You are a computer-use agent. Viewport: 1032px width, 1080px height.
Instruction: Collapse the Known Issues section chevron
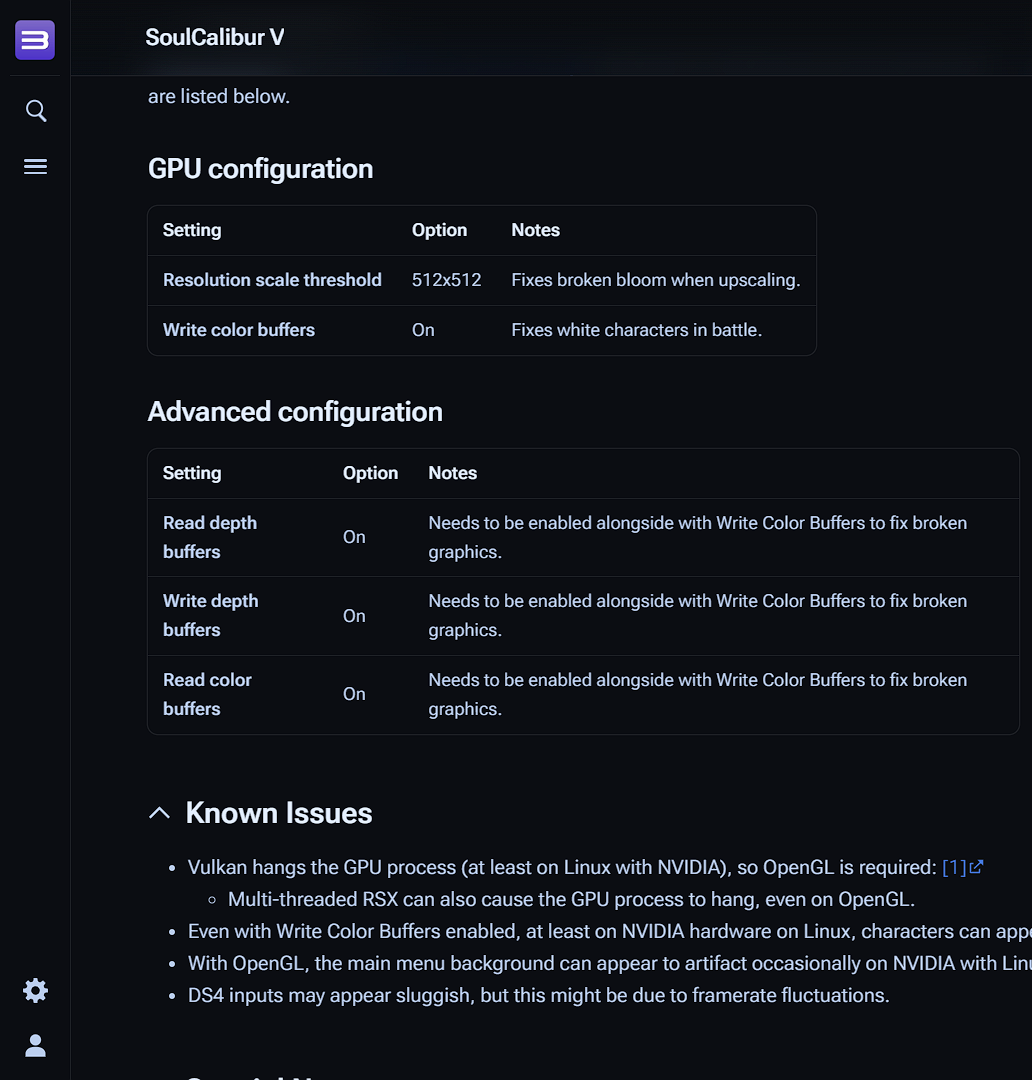point(159,813)
